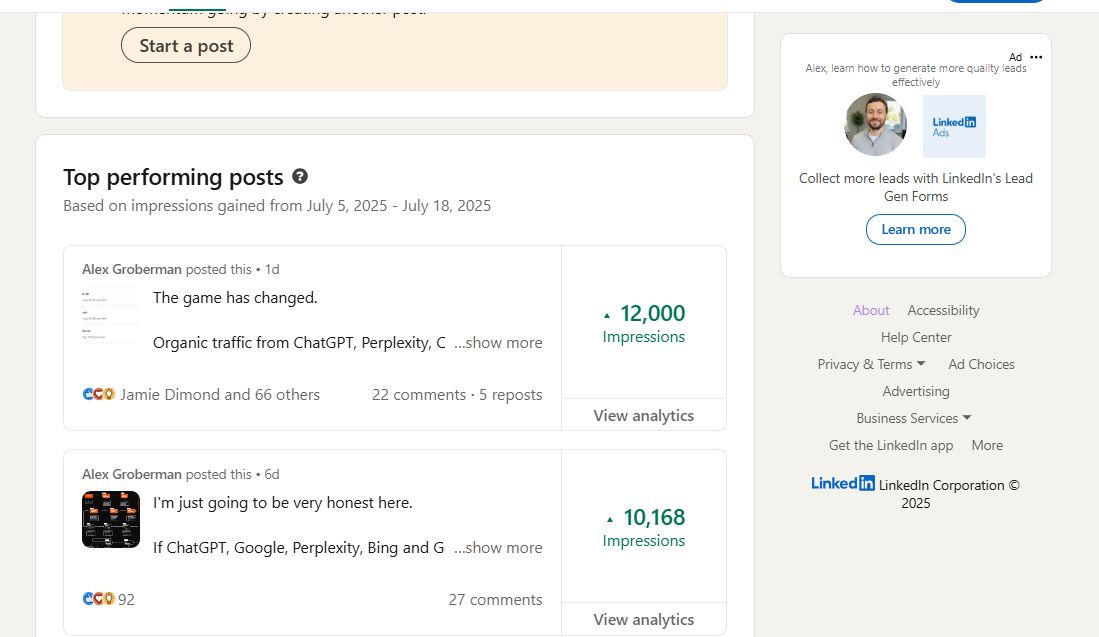
Task: Expand the Business Services dropdown
Action: 914,418
